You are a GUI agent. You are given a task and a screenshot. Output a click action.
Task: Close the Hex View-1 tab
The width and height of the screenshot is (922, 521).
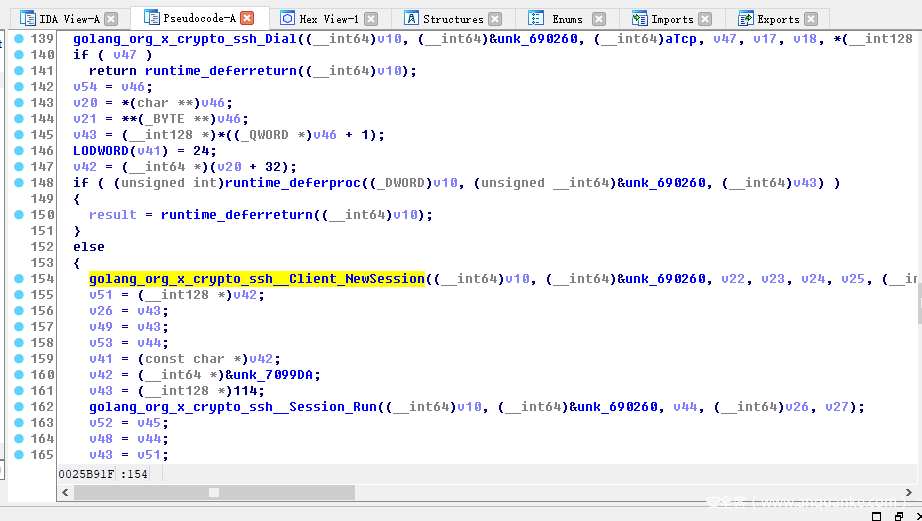point(371,19)
